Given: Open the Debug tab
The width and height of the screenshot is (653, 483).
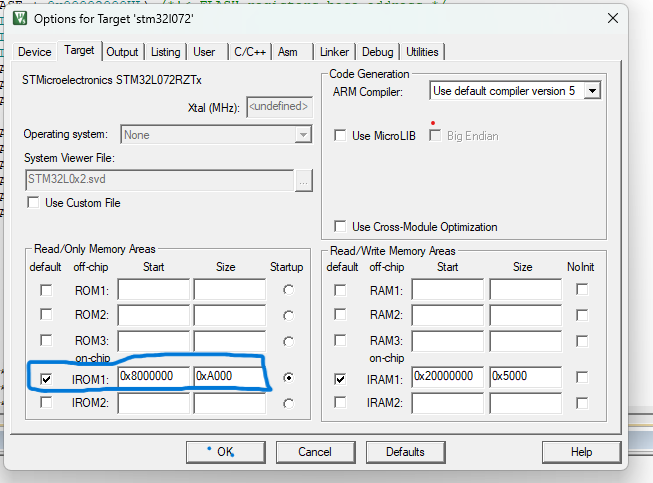Looking at the screenshot, I should [x=377, y=52].
